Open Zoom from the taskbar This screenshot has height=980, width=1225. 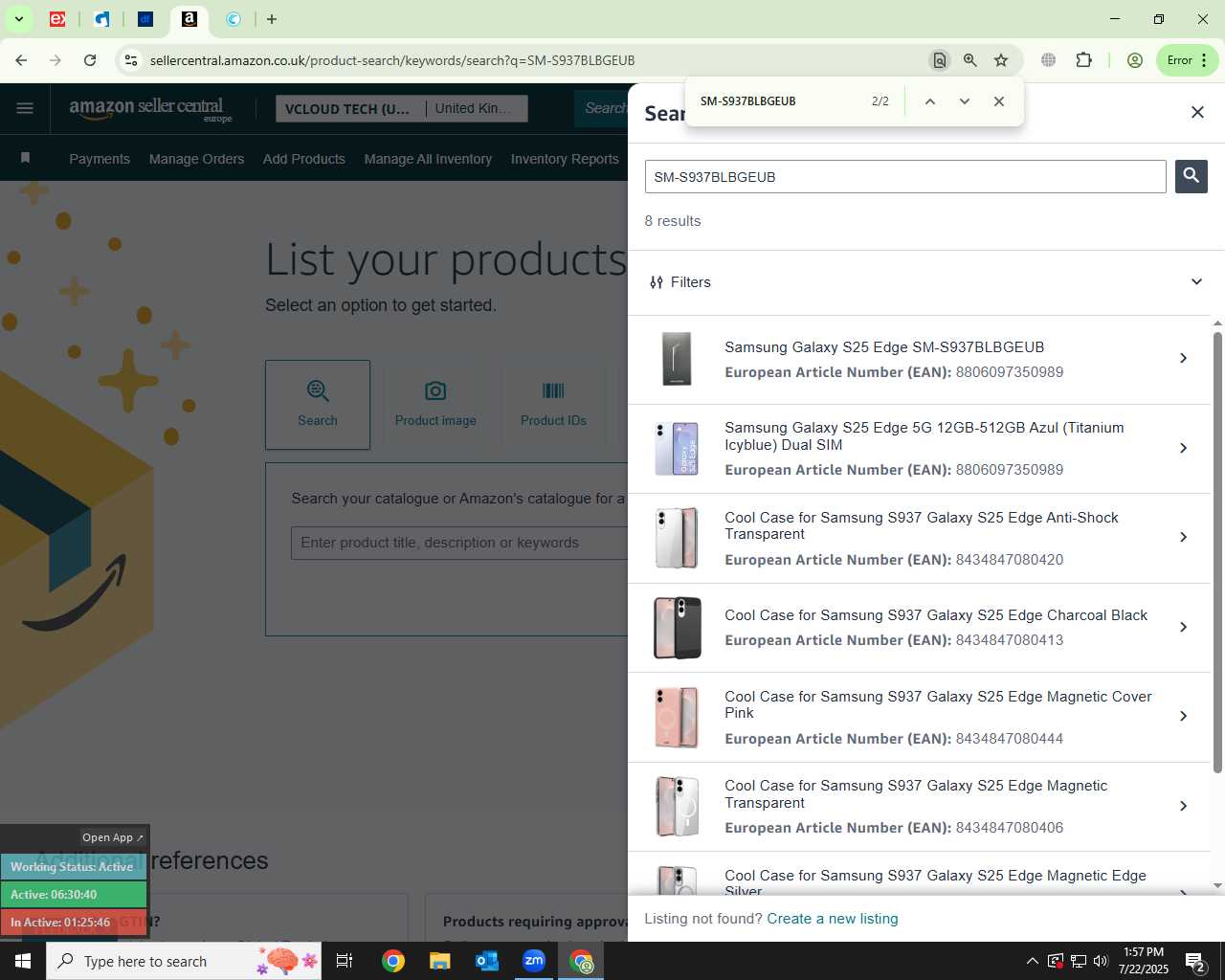click(534, 961)
